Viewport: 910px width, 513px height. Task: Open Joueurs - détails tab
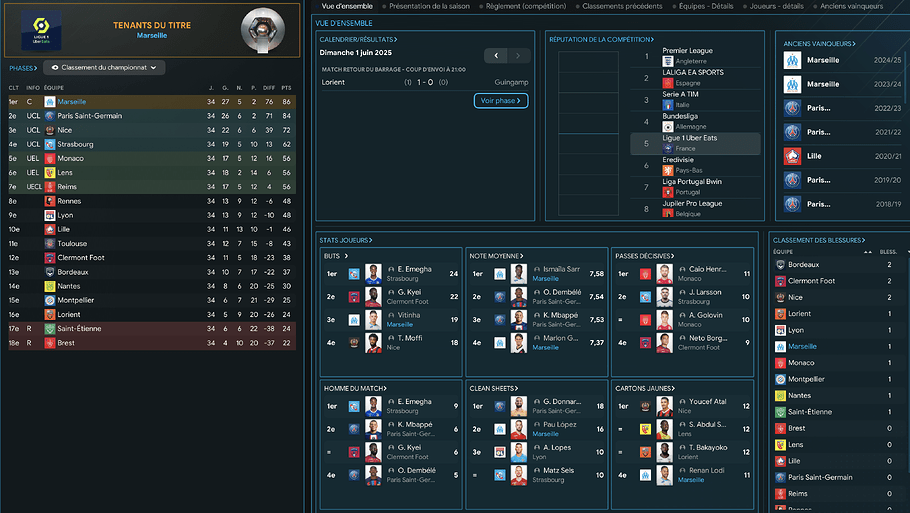(x=777, y=6)
